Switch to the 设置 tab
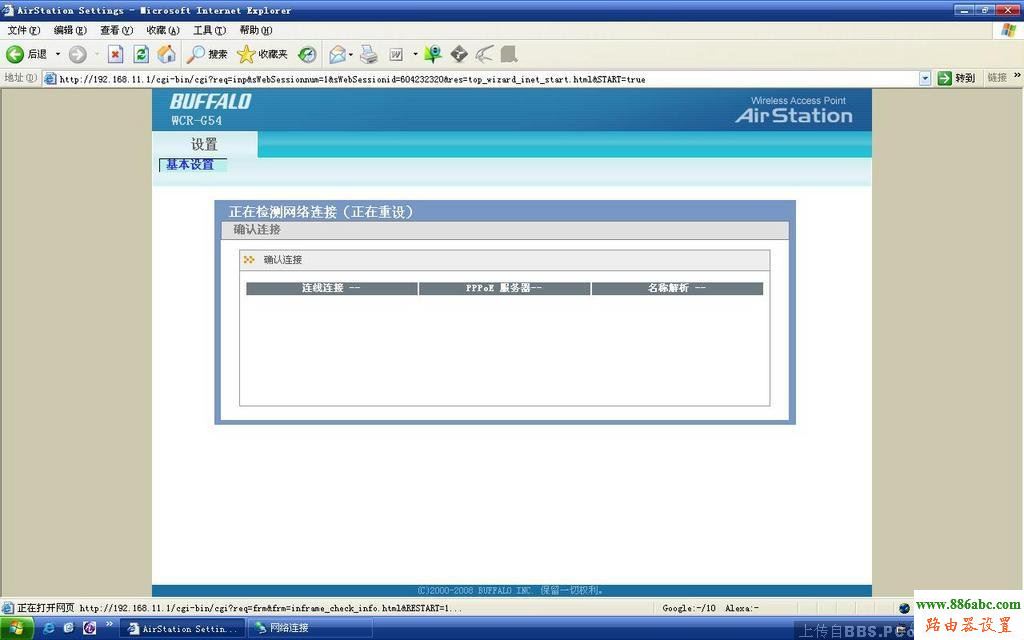This screenshot has width=1024, height=640. click(204, 144)
